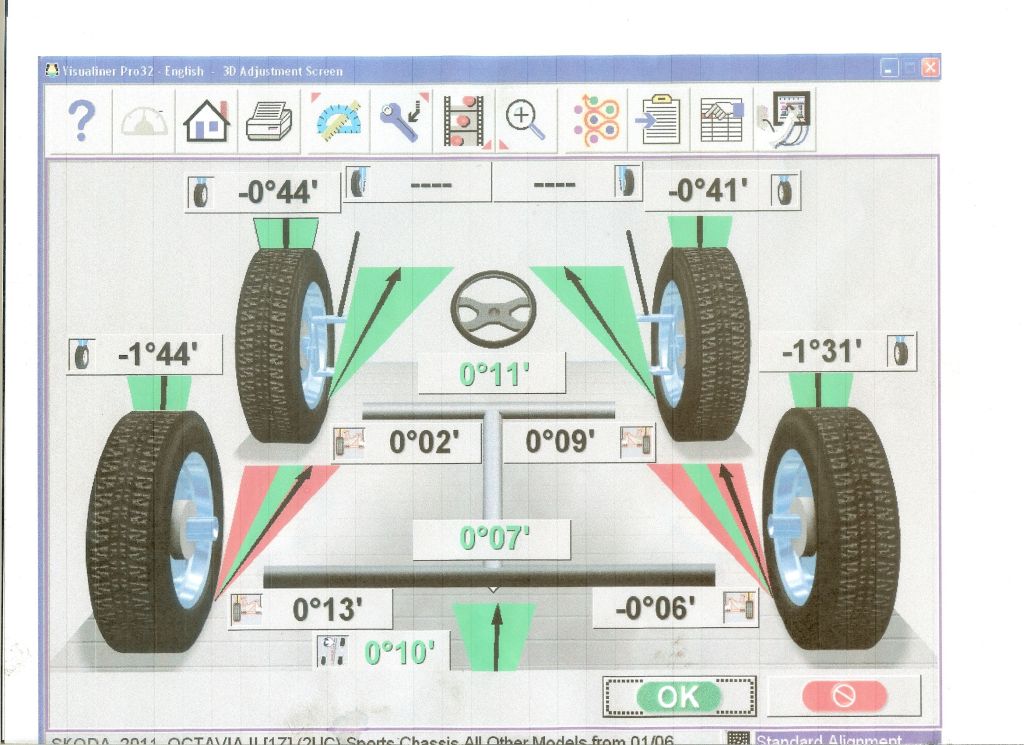The height and width of the screenshot is (745, 1024).
Task: Click rear right camber wheel icon
Action: [901, 352]
